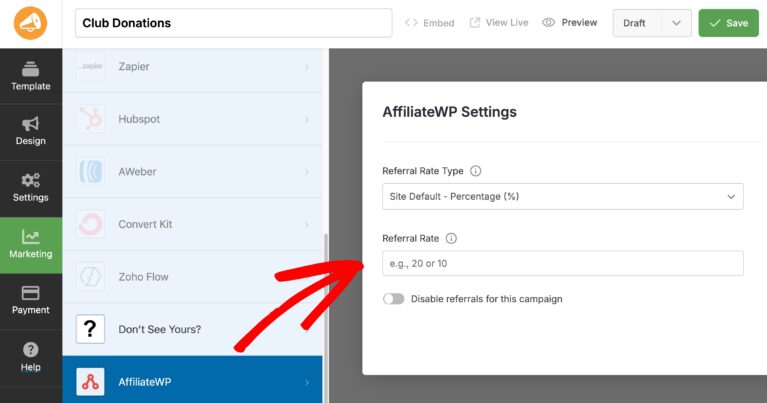This screenshot has height=403, width=767.
Task: Click the AWeber integration icon
Action: point(91,172)
